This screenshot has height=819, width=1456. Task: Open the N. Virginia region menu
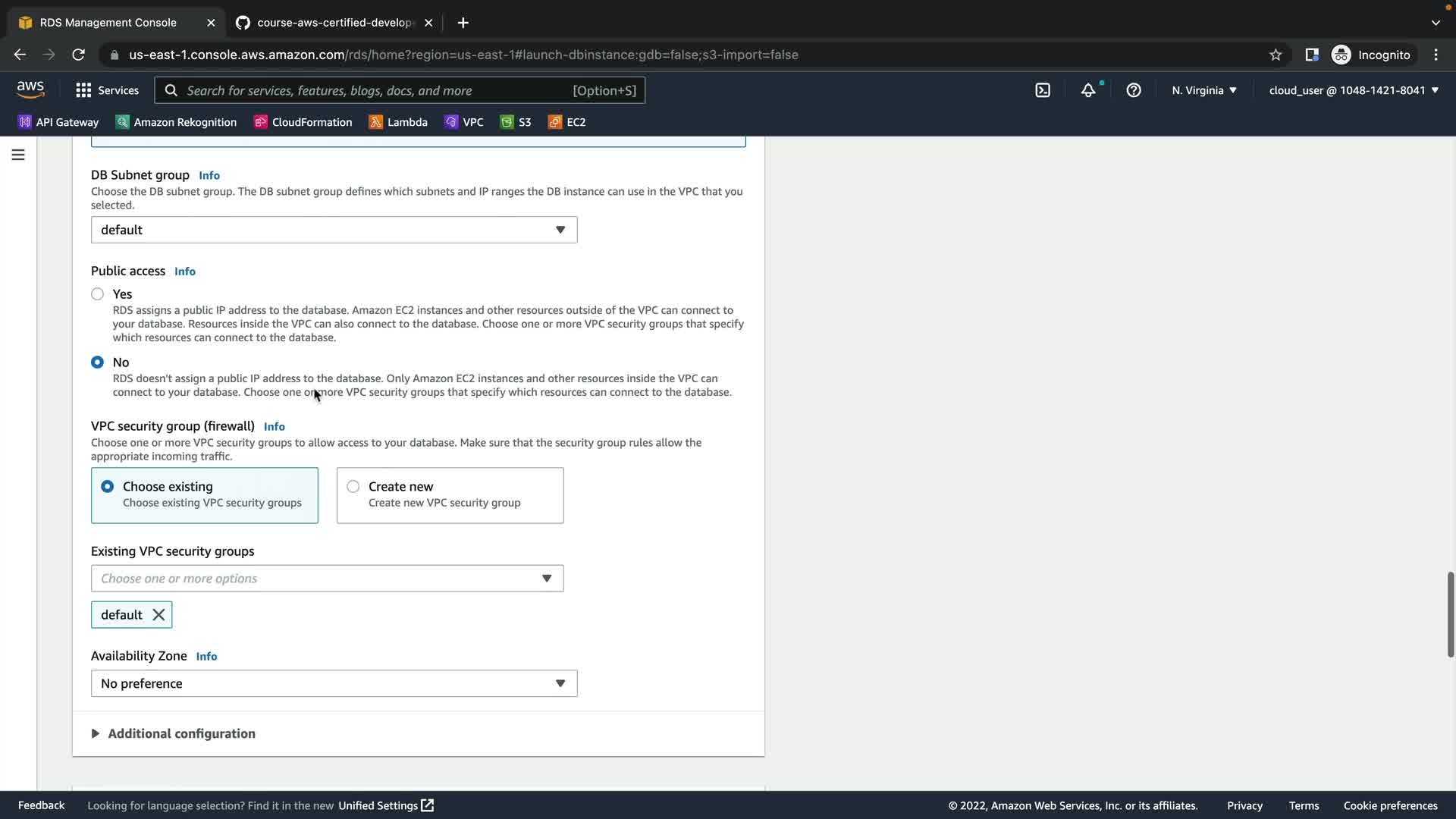(1203, 90)
